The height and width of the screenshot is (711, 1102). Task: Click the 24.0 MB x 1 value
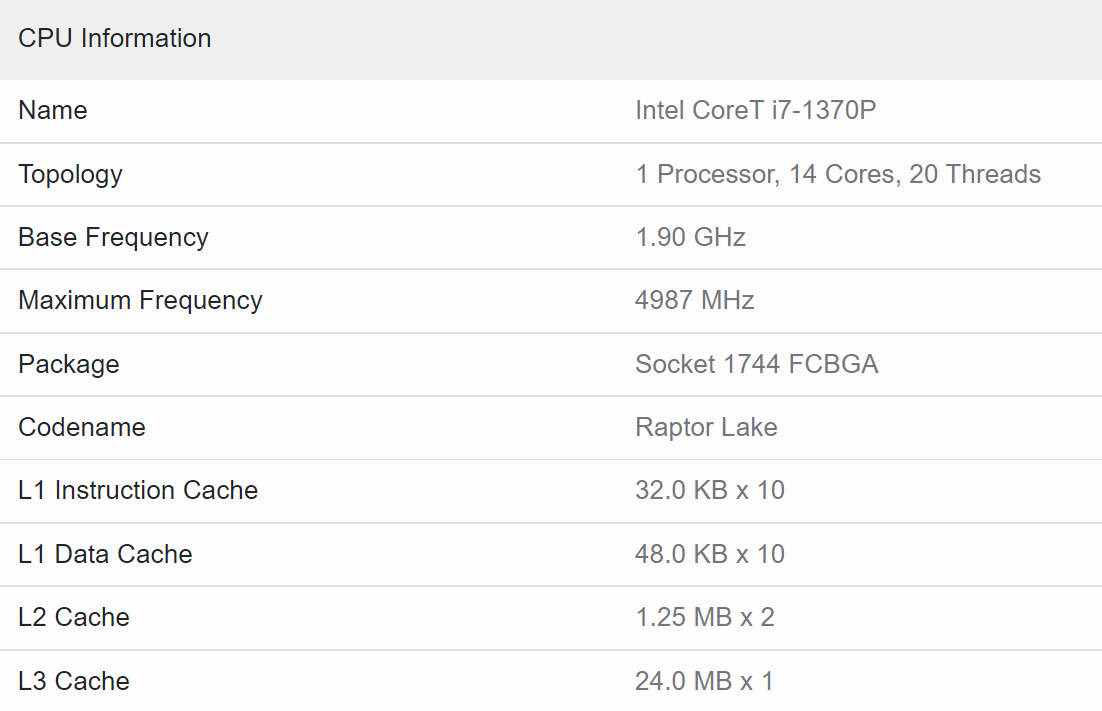704,681
